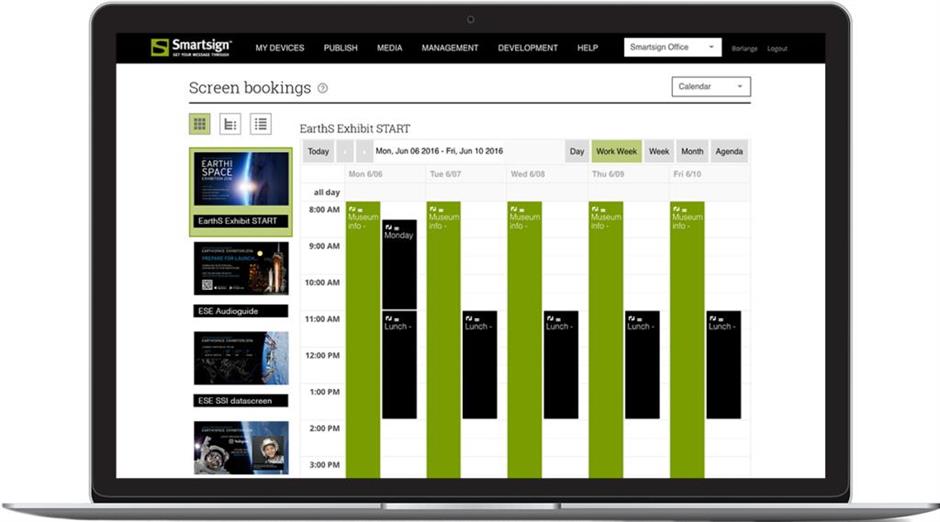Screen dimensions: 940x522
Task: Open the Publish menu
Action: coord(340,48)
